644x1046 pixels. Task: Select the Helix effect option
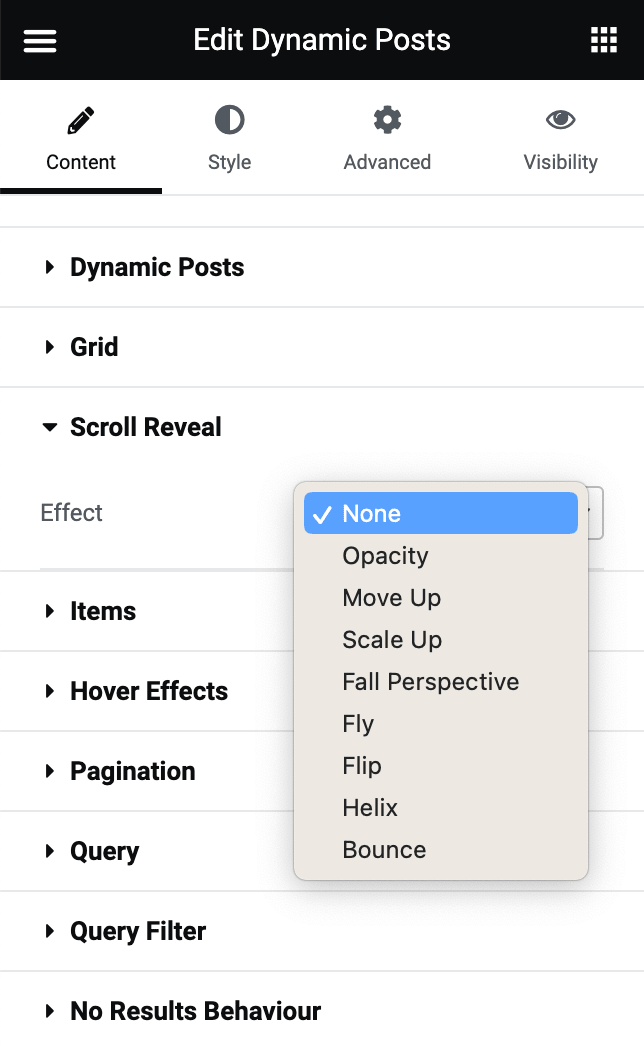tap(370, 808)
